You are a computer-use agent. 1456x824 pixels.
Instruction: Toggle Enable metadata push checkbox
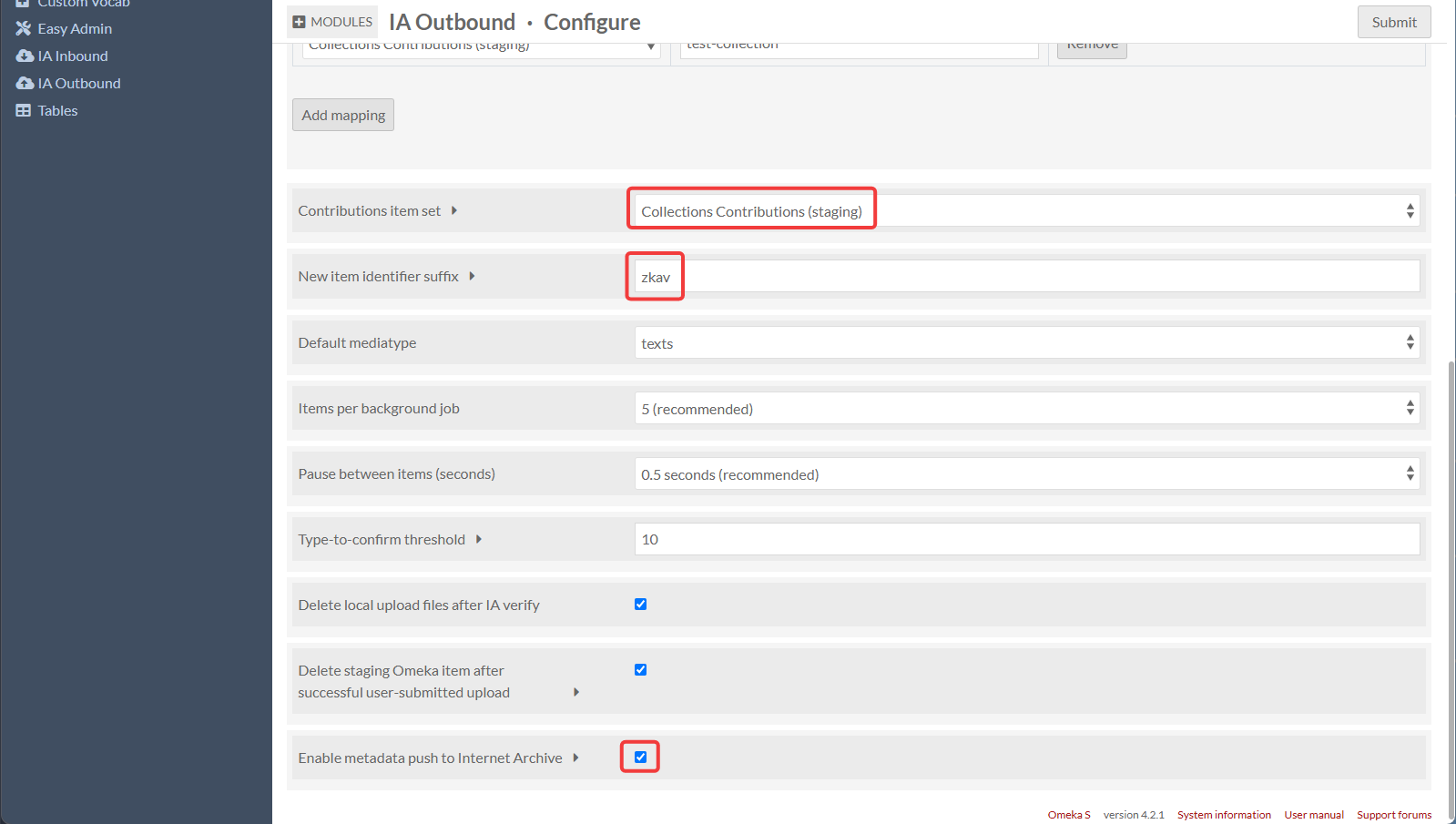coord(641,757)
